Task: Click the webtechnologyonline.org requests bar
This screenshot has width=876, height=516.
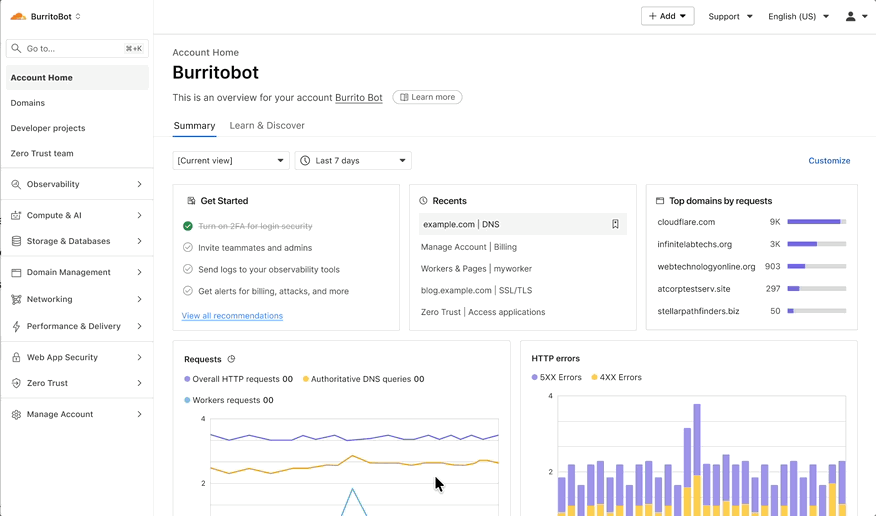Action: click(817, 266)
